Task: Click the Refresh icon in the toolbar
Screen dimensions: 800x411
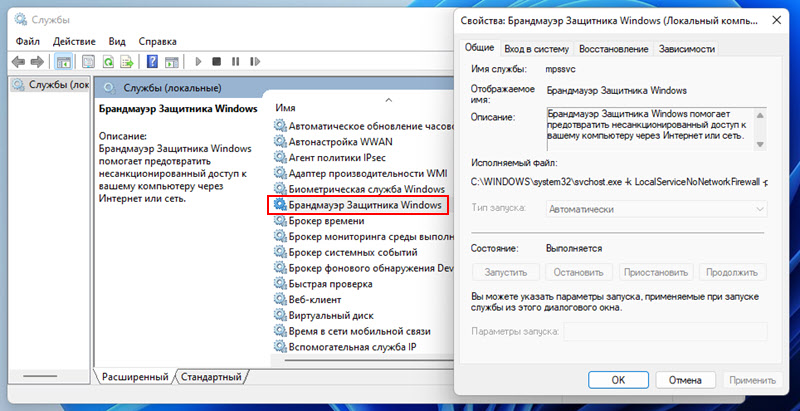Action: coord(108,62)
